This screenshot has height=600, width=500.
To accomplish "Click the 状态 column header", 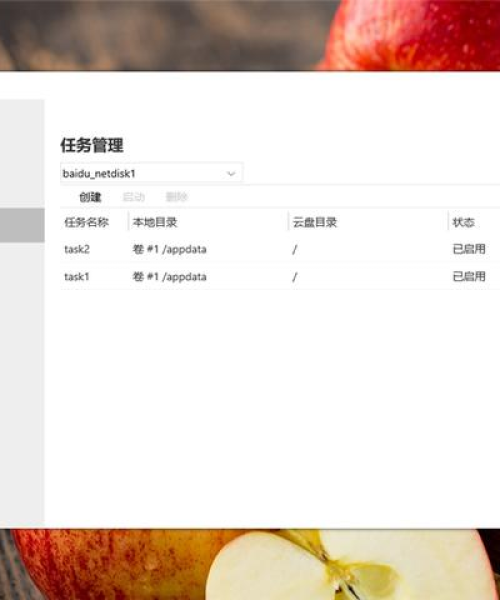I will [x=463, y=222].
